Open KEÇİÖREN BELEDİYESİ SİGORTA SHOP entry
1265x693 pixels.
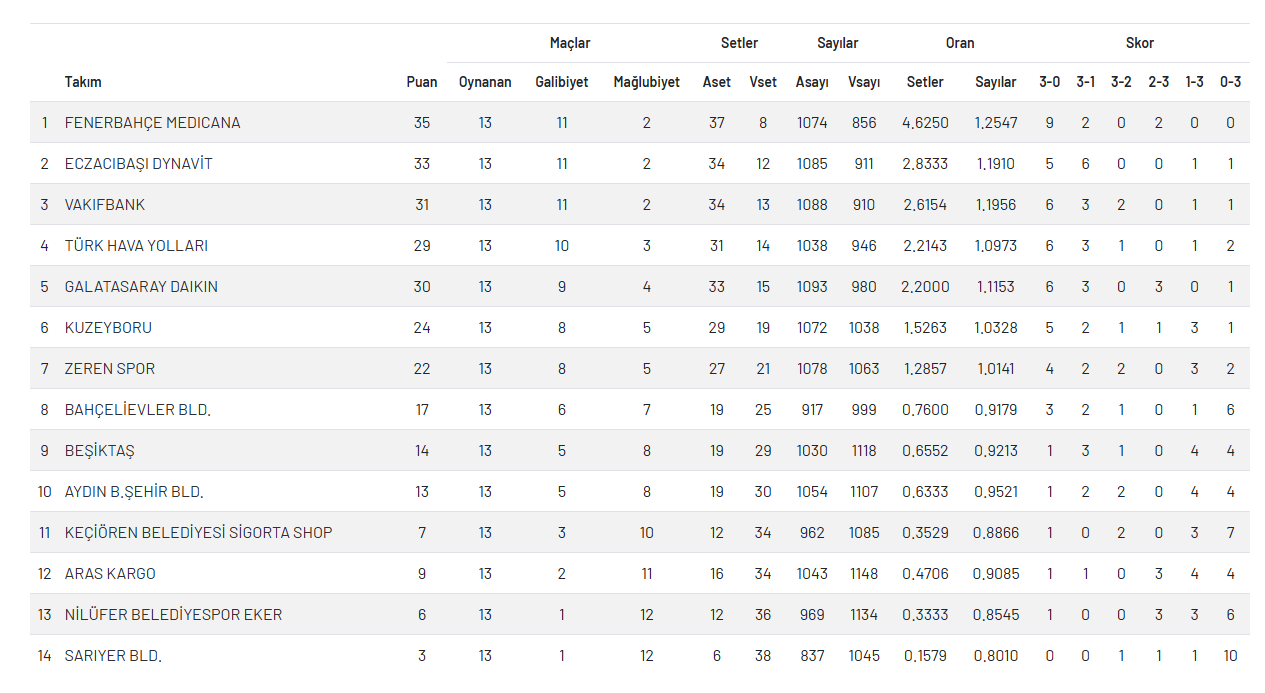click(198, 533)
